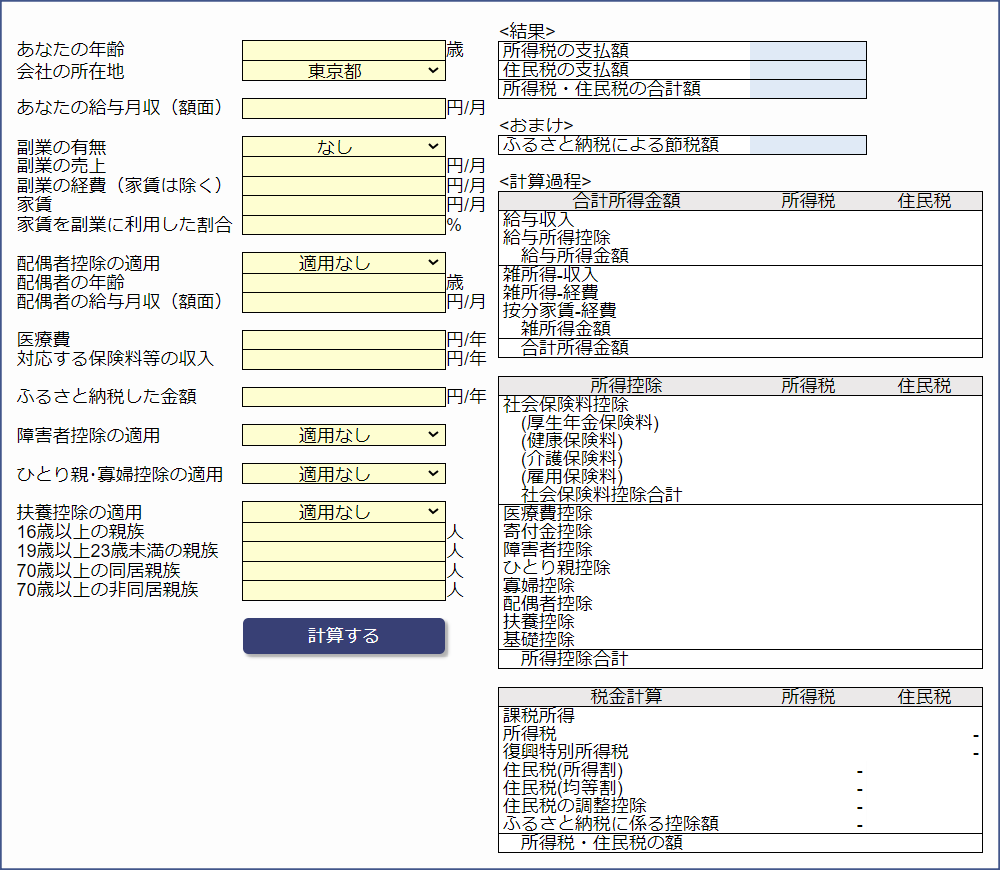Click the (健康保険料) row label

(572, 440)
